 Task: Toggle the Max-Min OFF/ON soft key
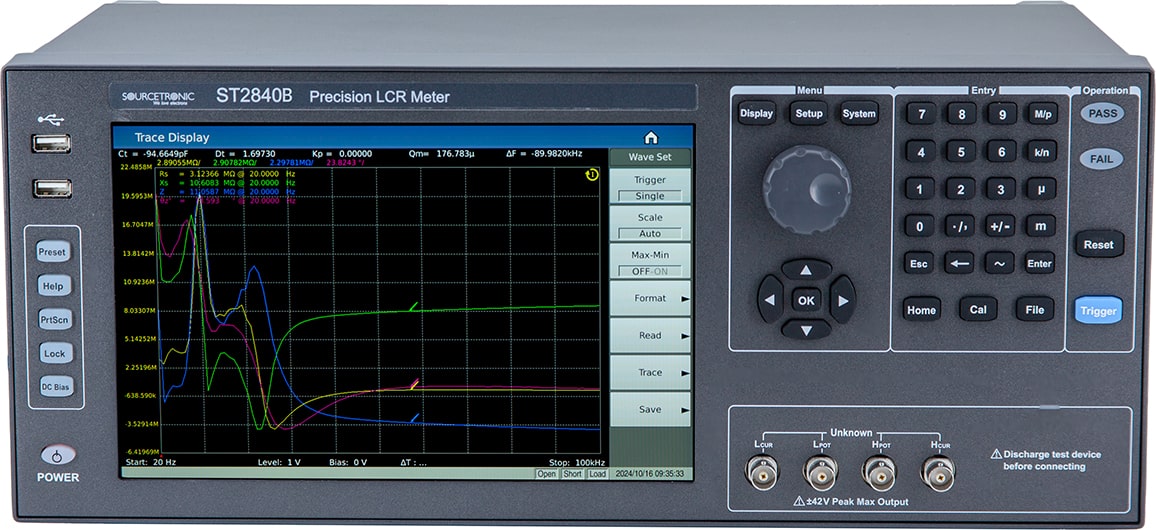pyautogui.click(x=650, y=263)
